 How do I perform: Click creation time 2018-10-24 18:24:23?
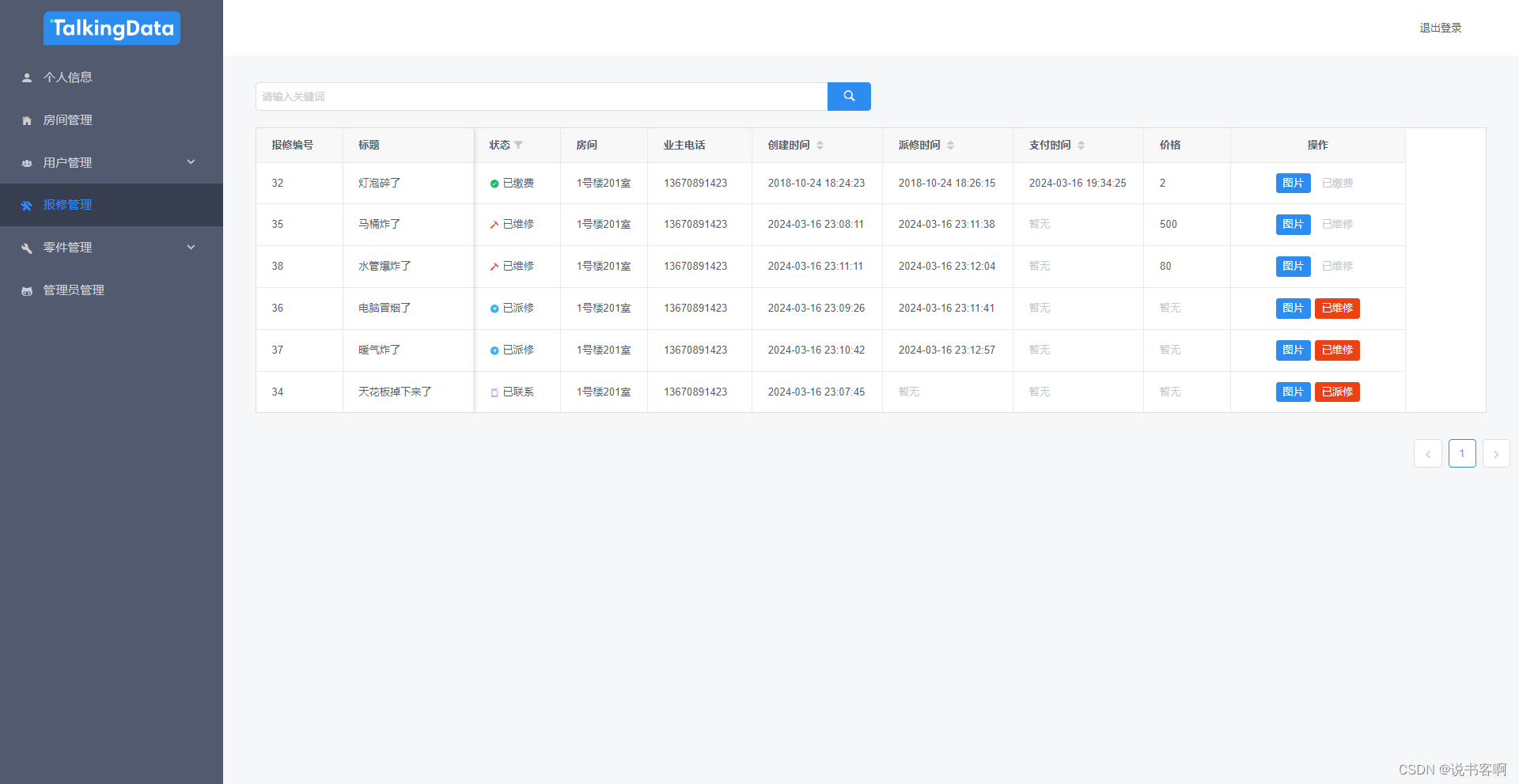click(x=816, y=184)
